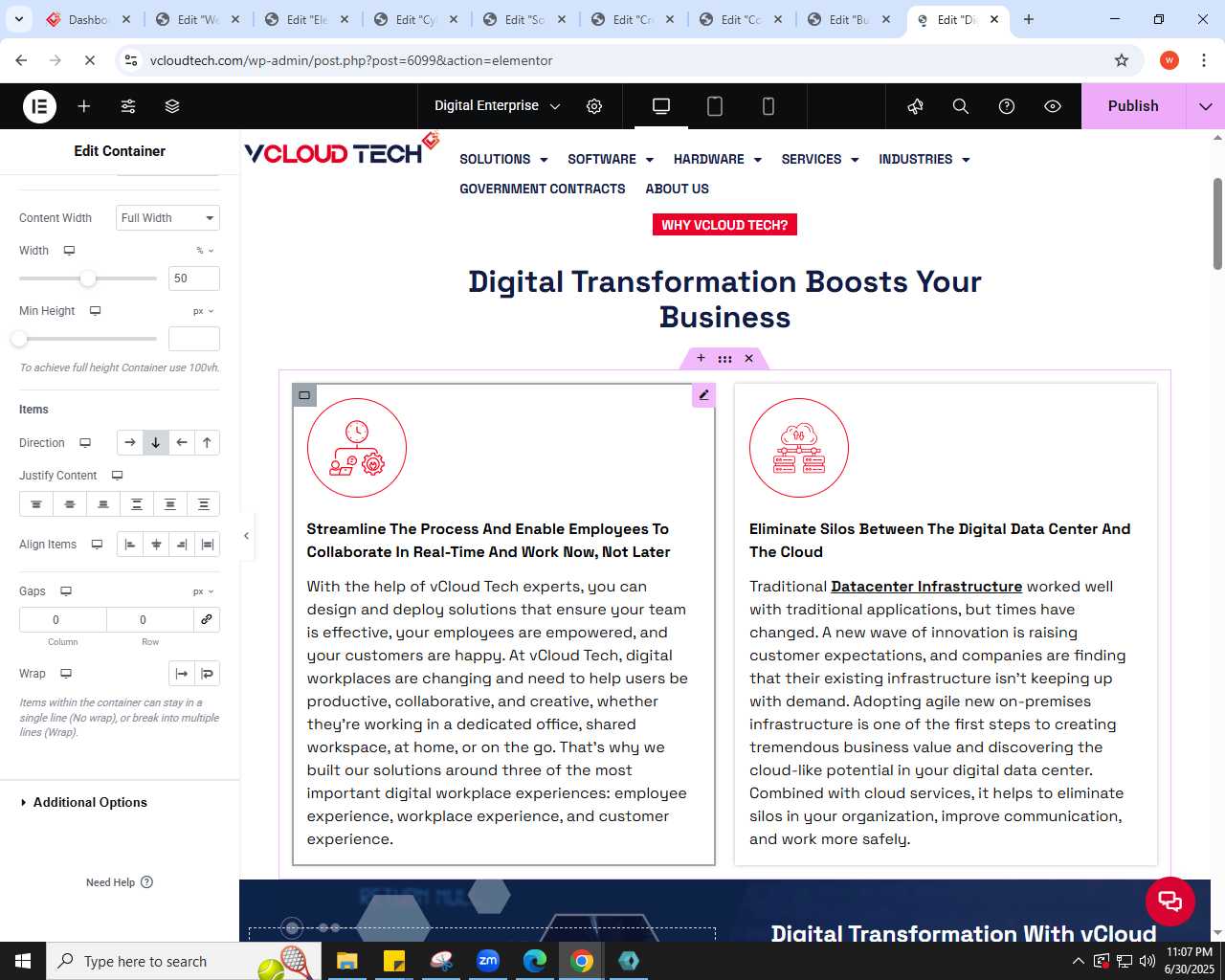Screen dimensions: 1225x980
Task: Open the Digital Enterprise document dropdown
Action: point(498,106)
